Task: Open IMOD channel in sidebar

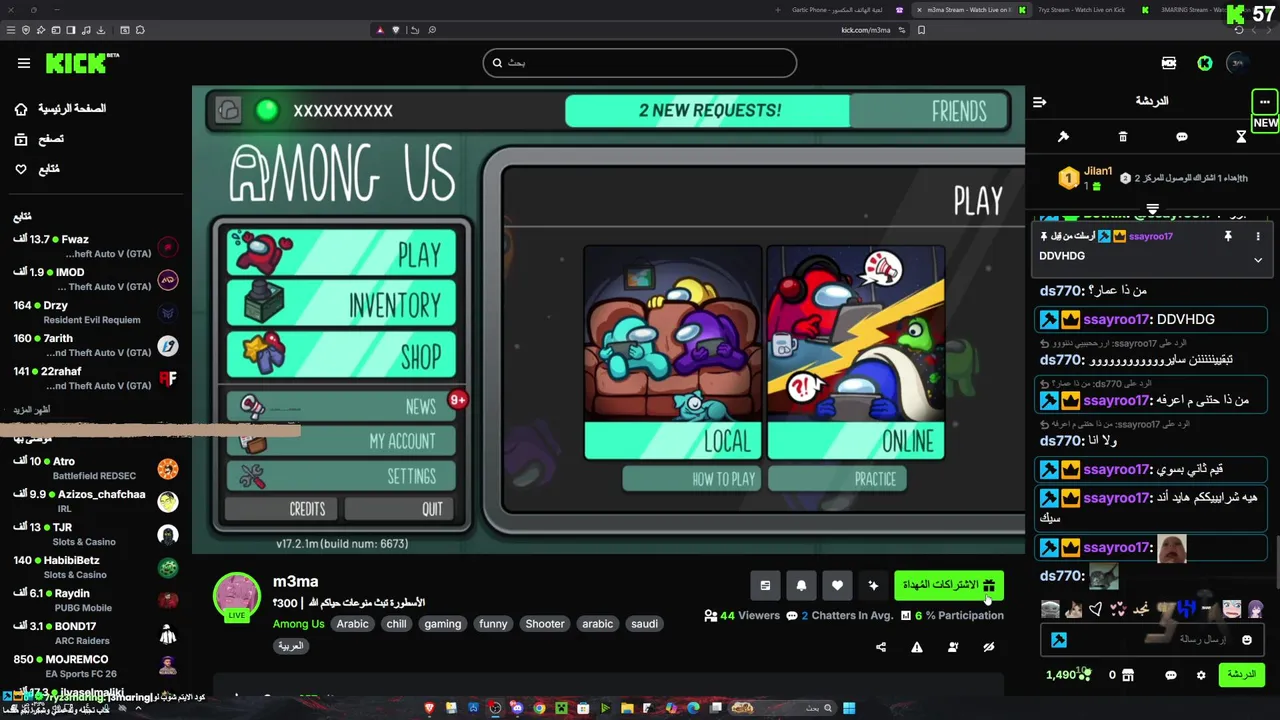Action: pos(95,280)
